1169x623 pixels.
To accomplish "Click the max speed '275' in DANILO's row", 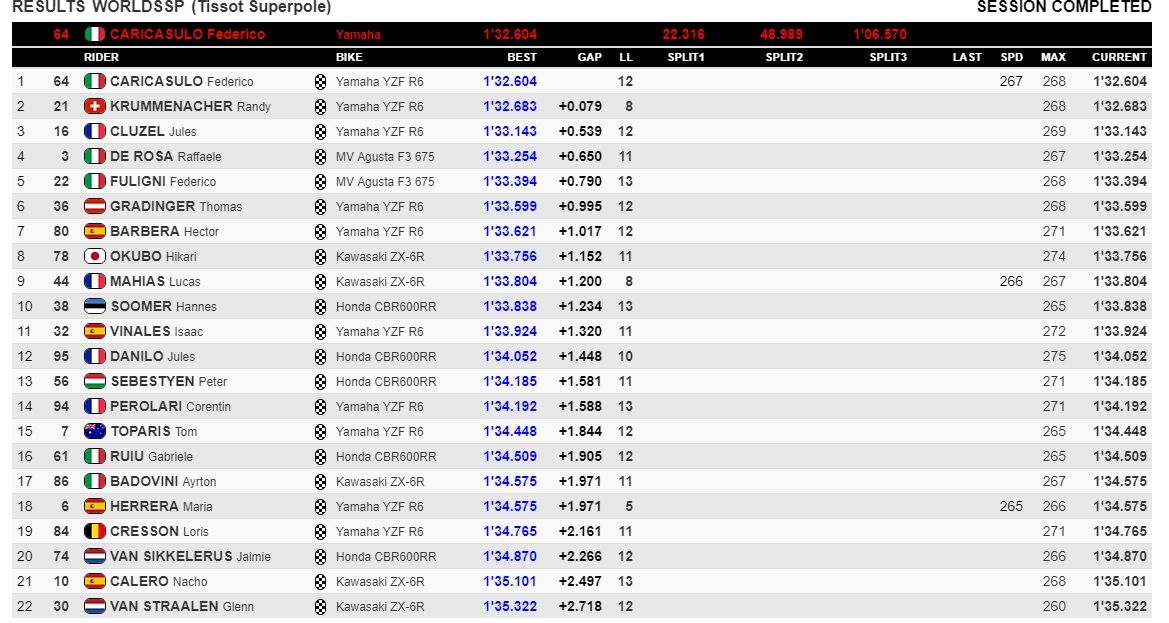I will coord(1054,357).
